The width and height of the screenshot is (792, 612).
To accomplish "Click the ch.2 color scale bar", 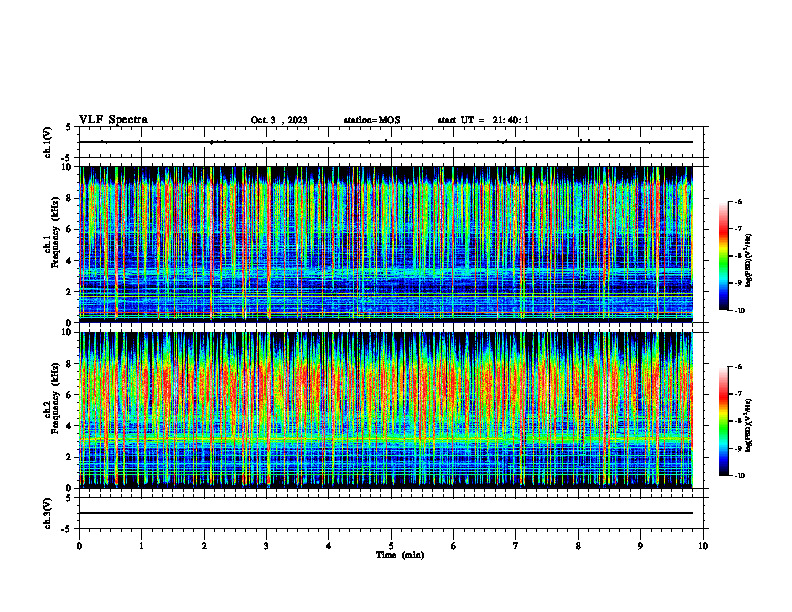I will [724, 421].
